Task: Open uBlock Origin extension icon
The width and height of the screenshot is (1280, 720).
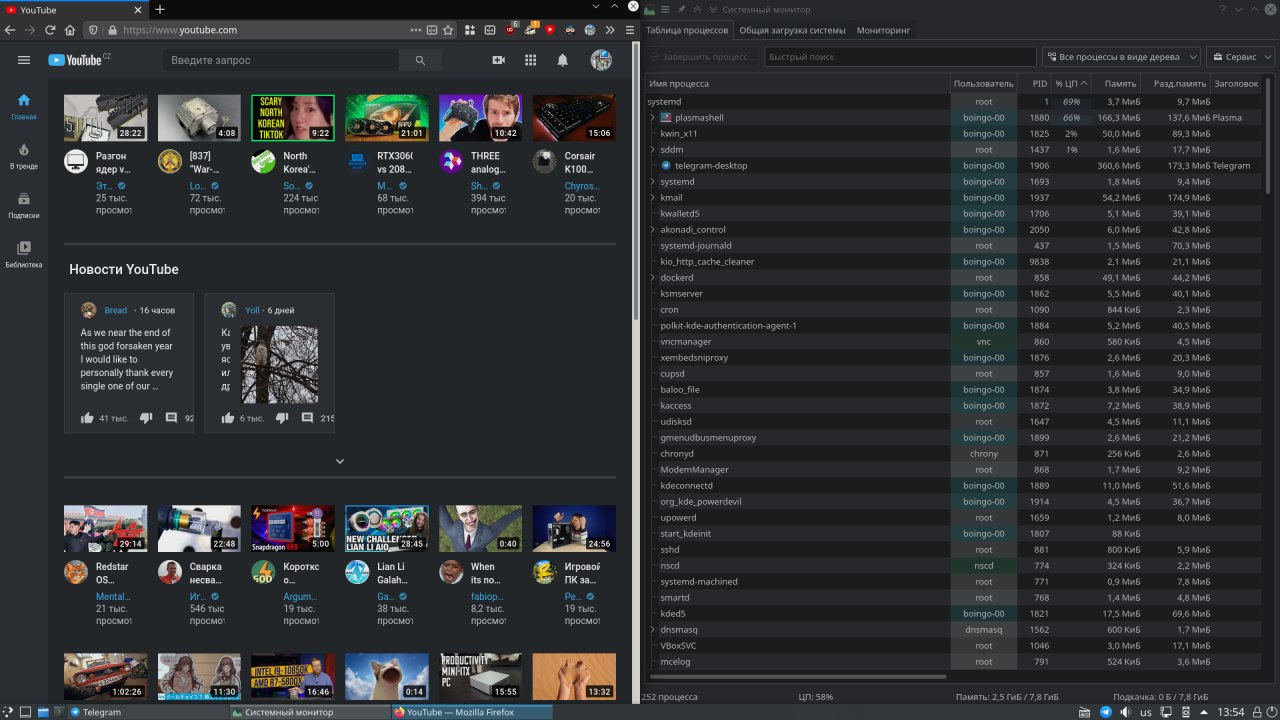Action: tap(511, 30)
